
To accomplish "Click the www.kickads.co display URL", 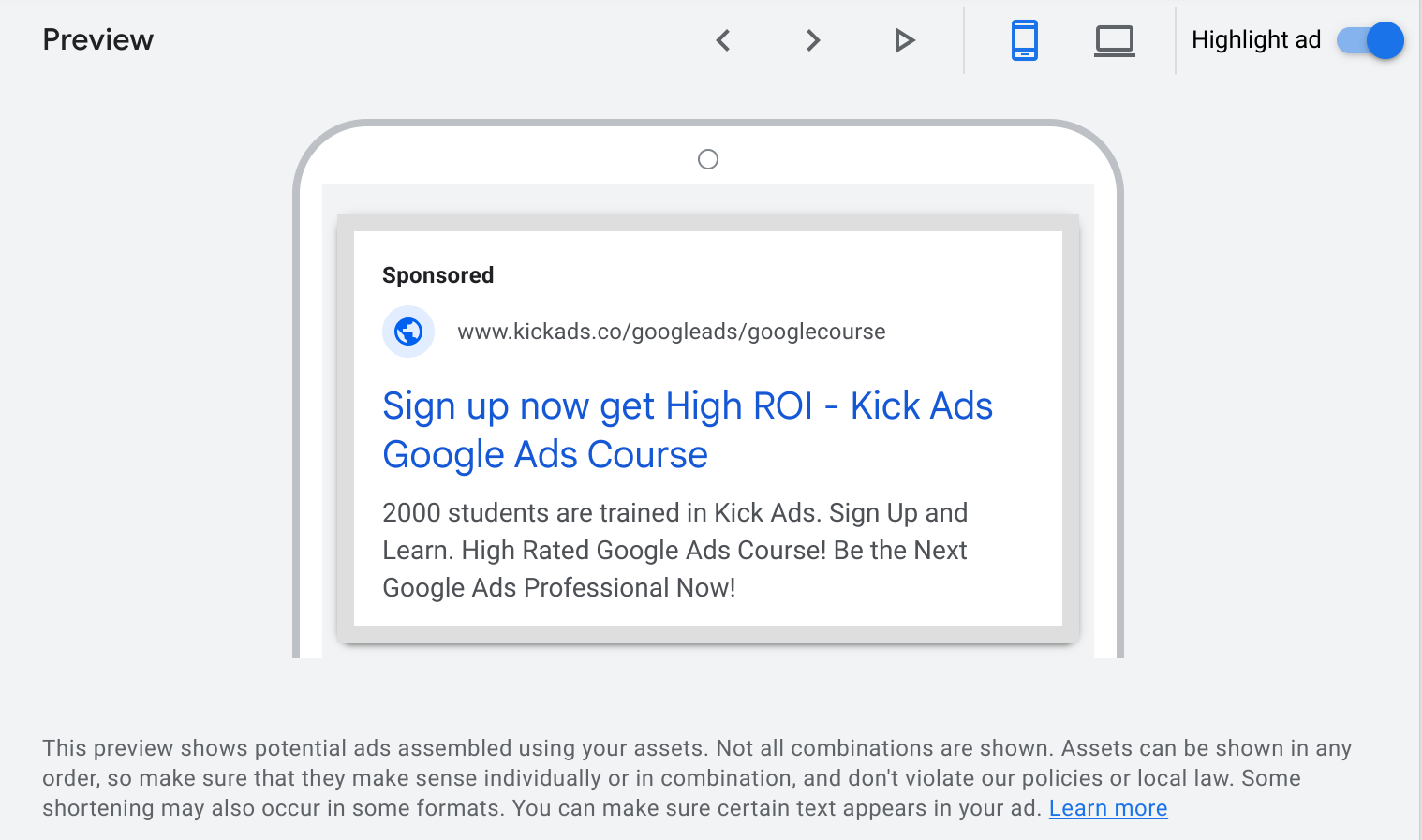I will click(672, 332).
